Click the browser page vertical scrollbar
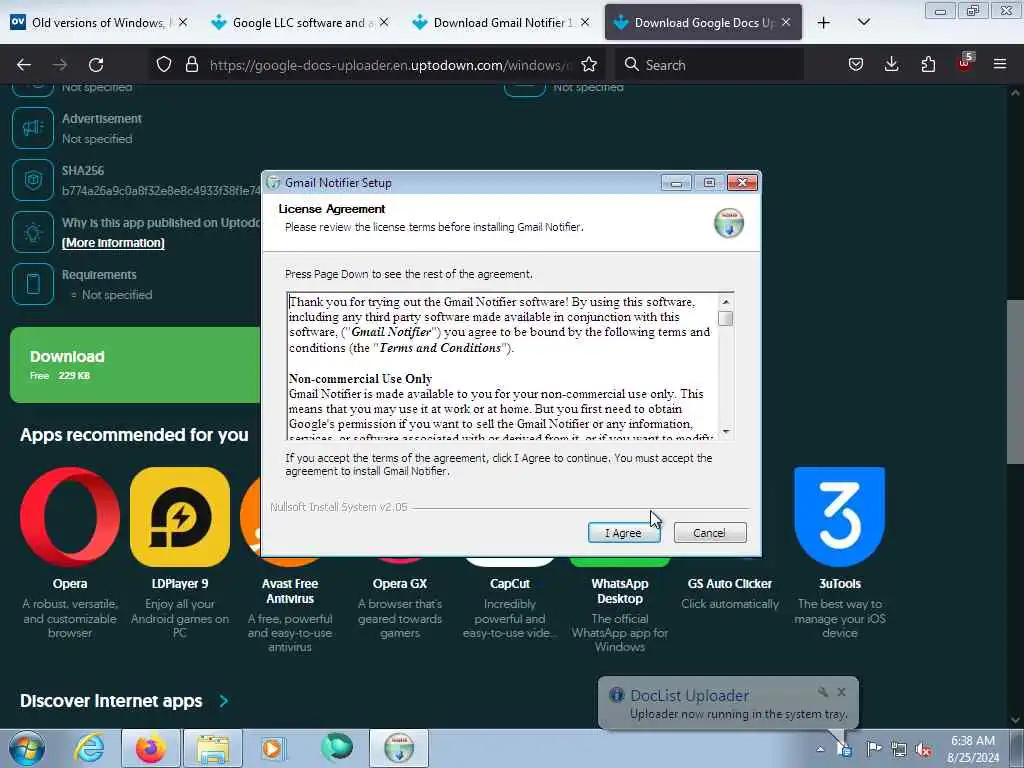 tap(1016, 382)
